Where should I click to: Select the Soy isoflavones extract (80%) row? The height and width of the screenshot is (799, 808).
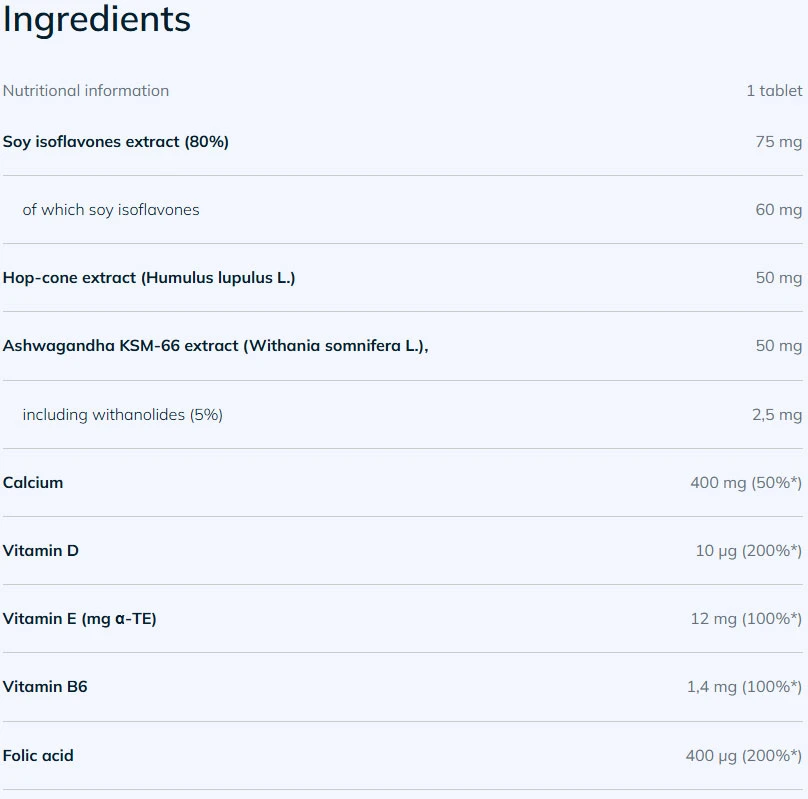pyautogui.click(x=116, y=142)
